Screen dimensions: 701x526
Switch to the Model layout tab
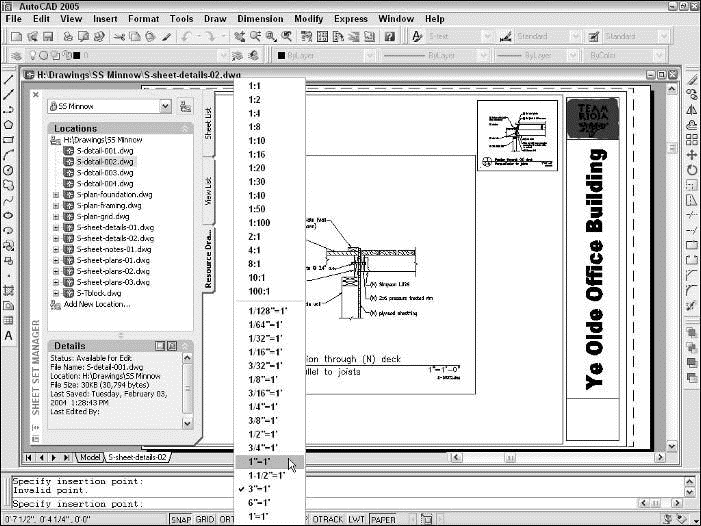click(x=89, y=457)
